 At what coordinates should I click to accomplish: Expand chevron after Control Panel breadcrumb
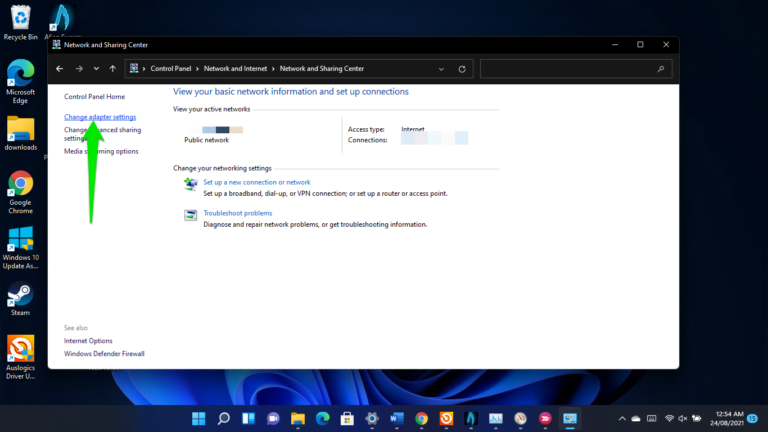coord(197,69)
